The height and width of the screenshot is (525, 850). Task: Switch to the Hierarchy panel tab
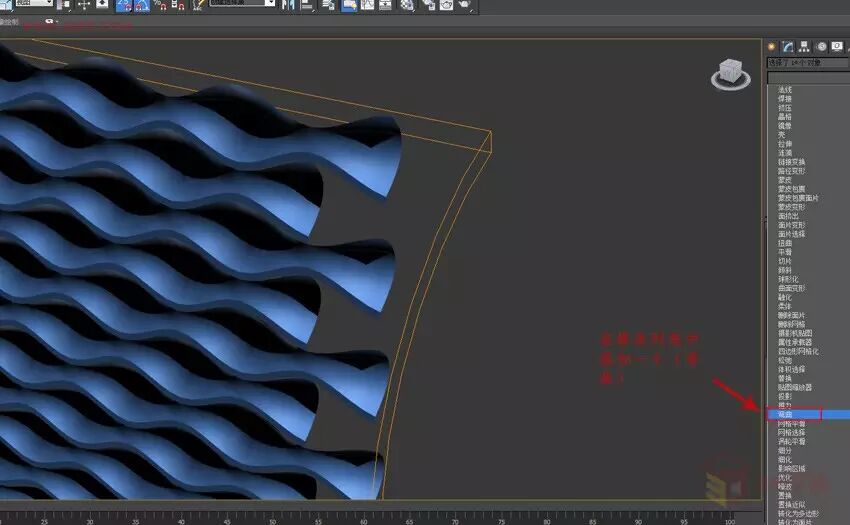[804, 47]
